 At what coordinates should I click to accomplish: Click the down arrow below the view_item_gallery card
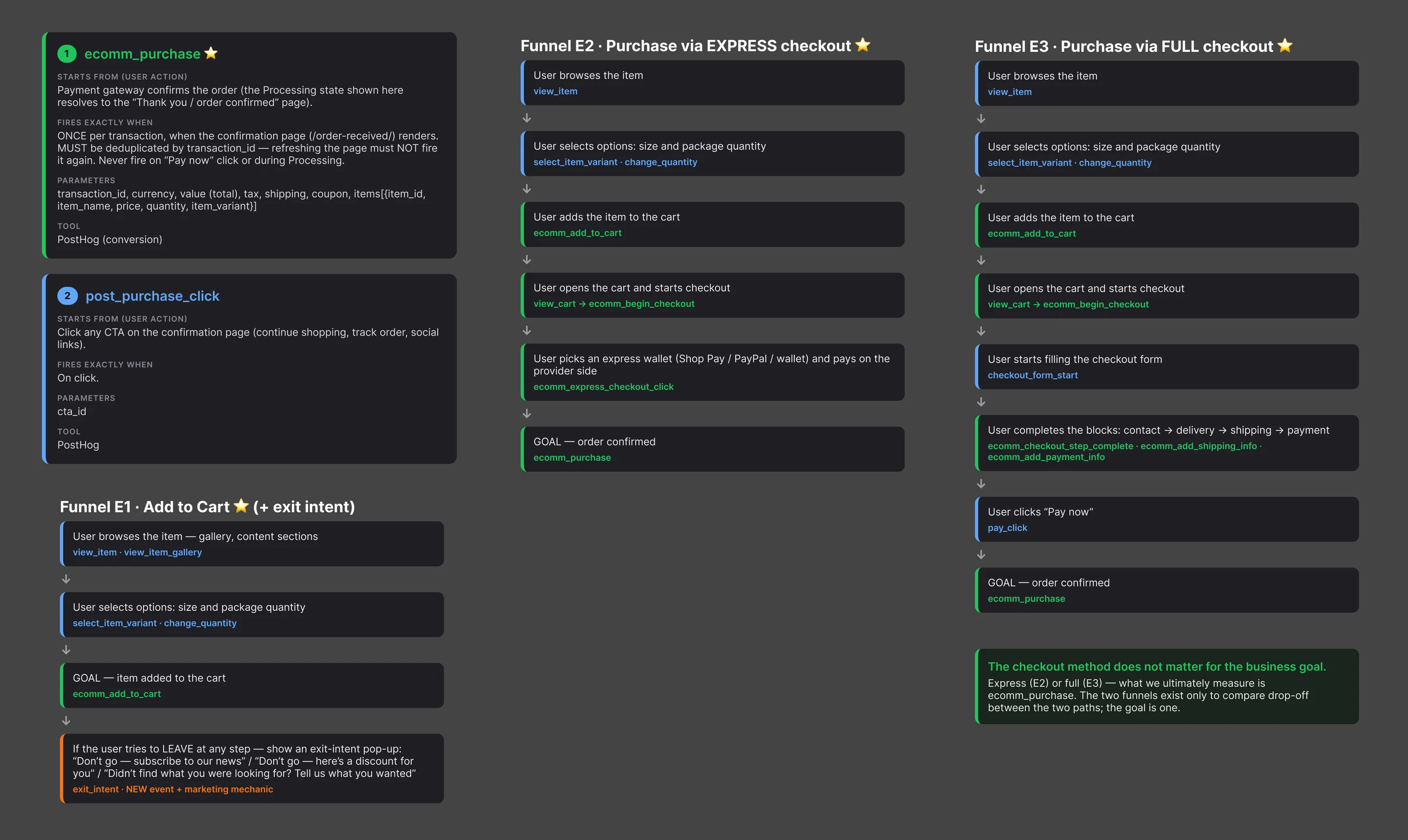click(x=66, y=579)
